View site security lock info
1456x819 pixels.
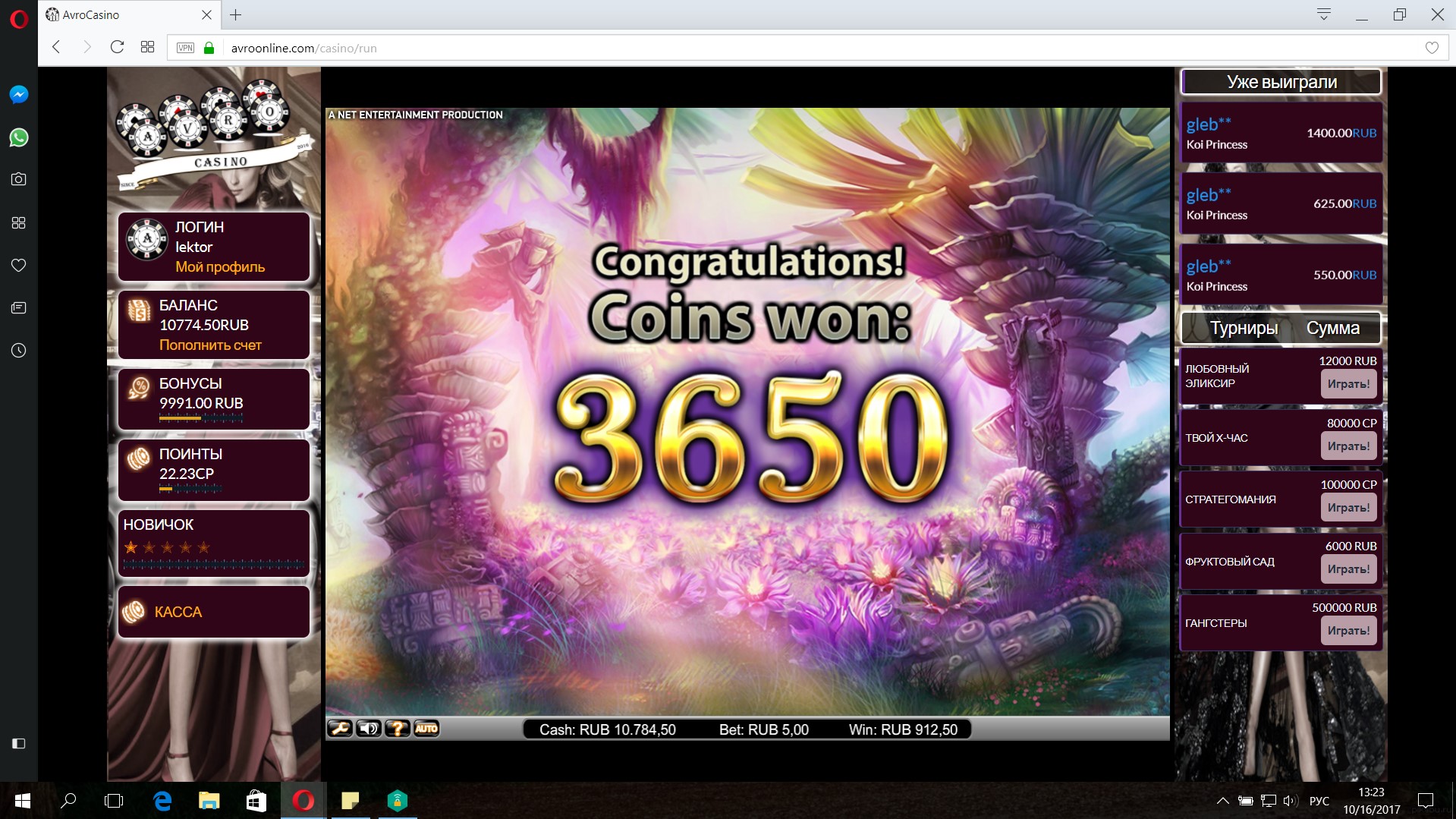[209, 48]
